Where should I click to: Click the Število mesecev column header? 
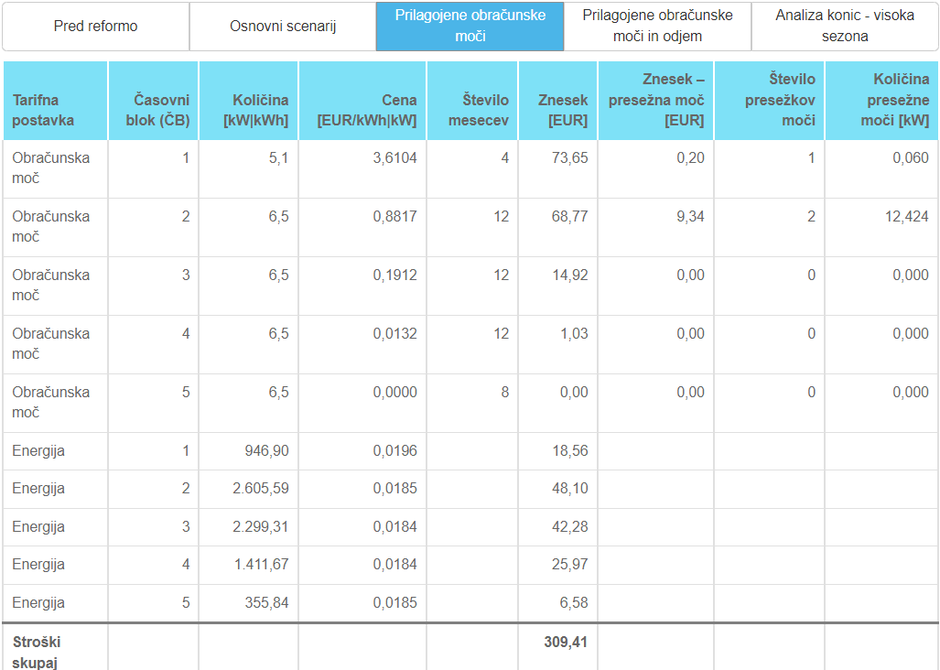point(485,110)
